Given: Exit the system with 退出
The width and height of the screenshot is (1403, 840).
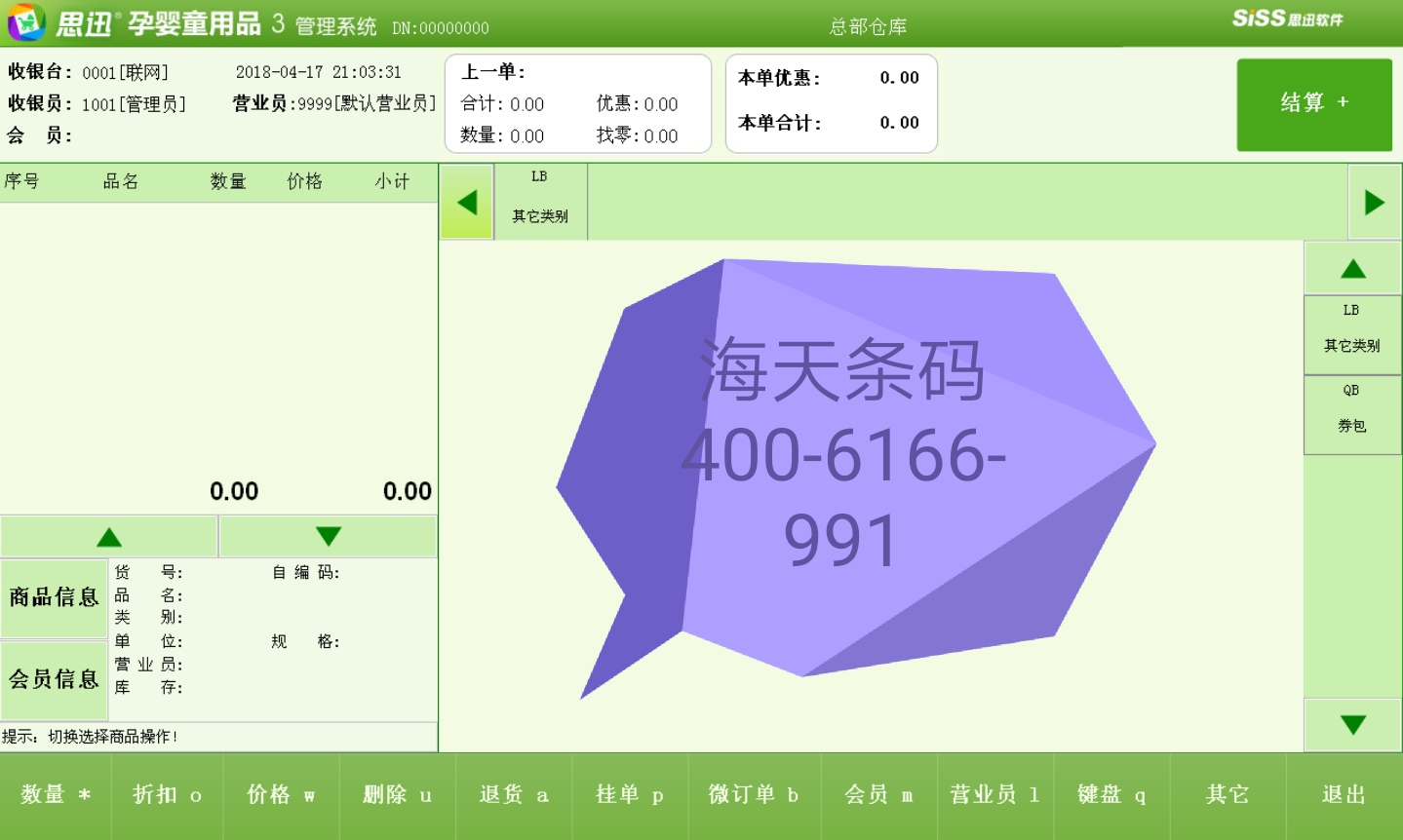Looking at the screenshot, I should (1344, 795).
